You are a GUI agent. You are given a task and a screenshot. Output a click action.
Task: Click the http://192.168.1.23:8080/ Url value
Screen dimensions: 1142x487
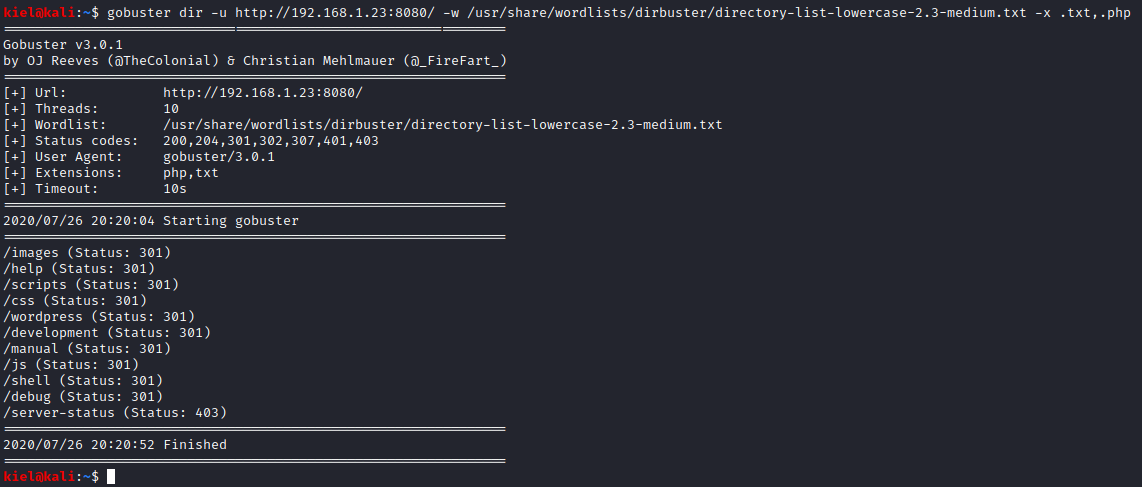tap(262, 93)
